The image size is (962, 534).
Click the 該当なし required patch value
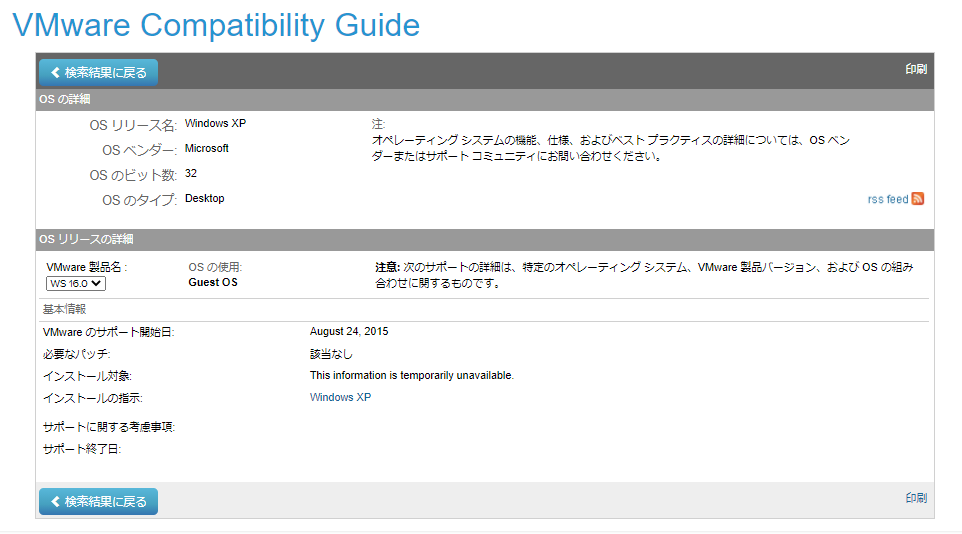[331, 354]
